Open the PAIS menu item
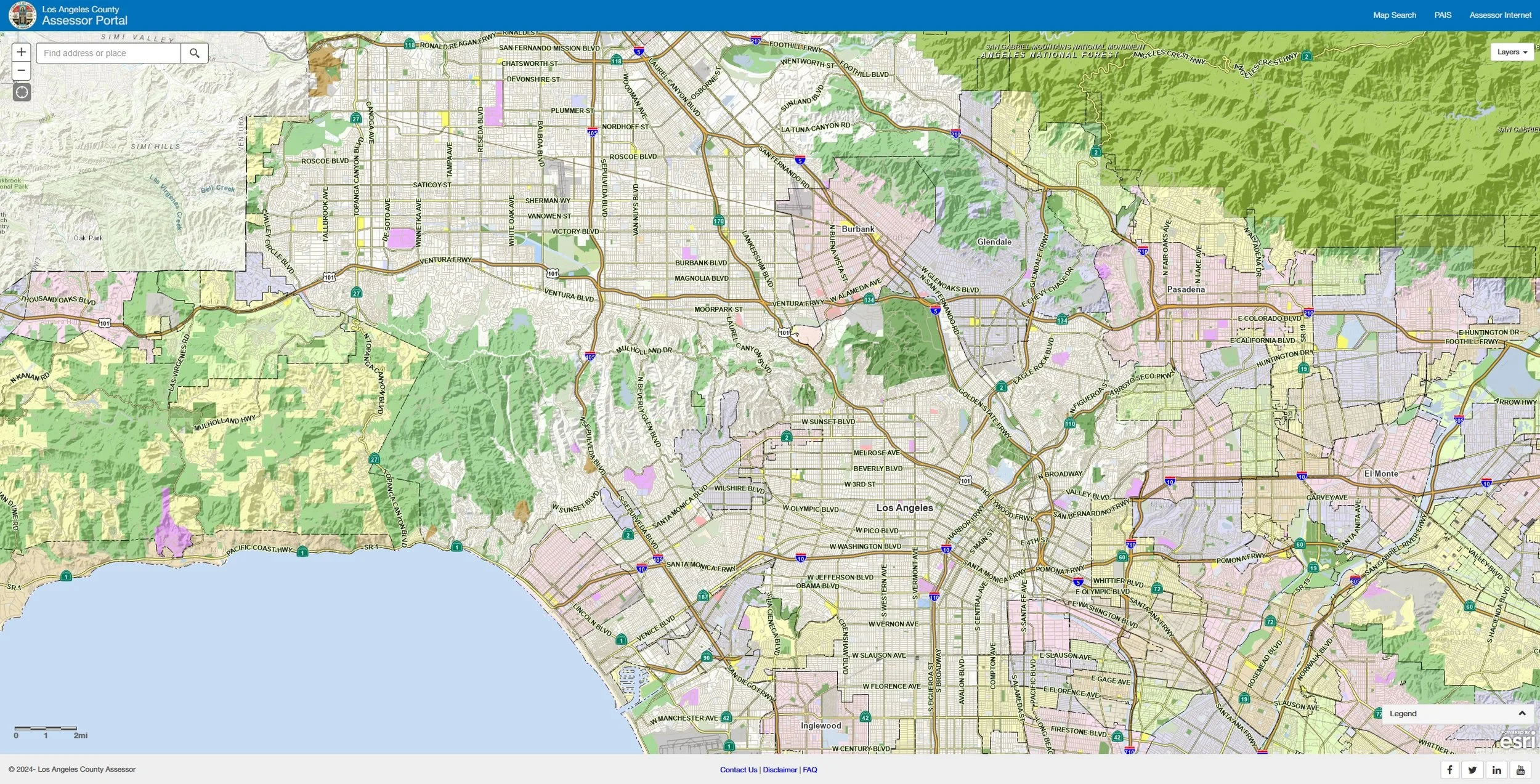The width and height of the screenshot is (1540, 784). (1443, 15)
